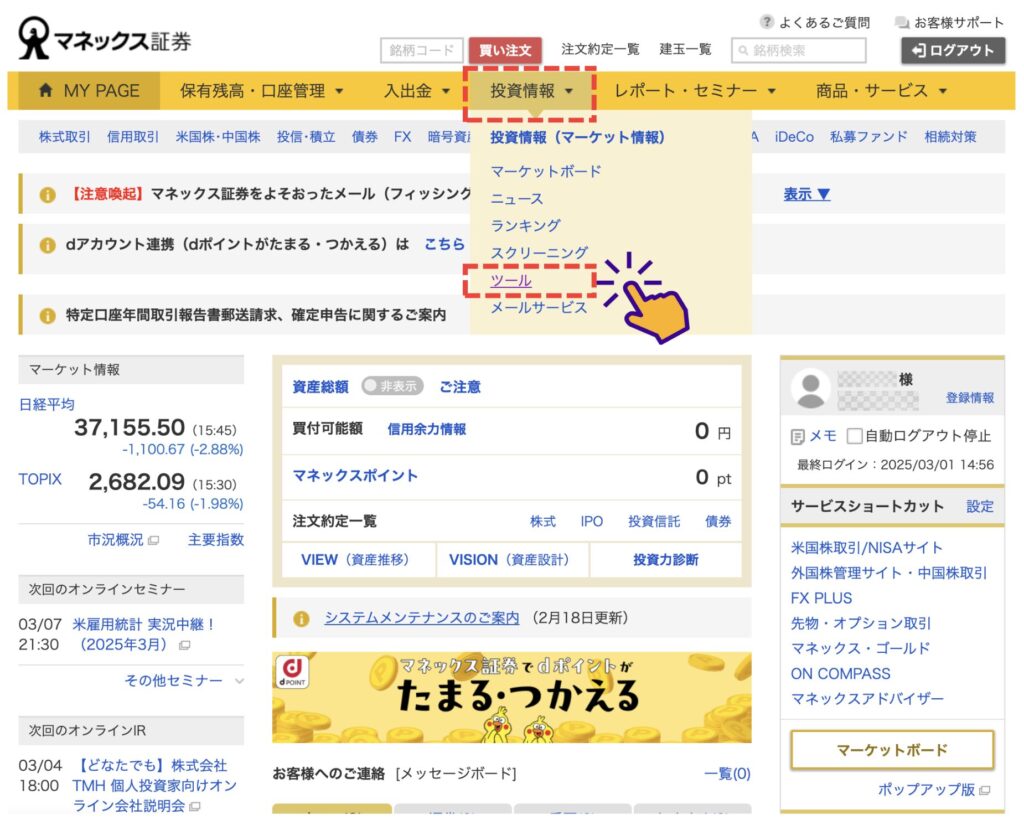Open the FX PLUS shortcut
This screenshot has height=825, width=1024.
tap(822, 598)
